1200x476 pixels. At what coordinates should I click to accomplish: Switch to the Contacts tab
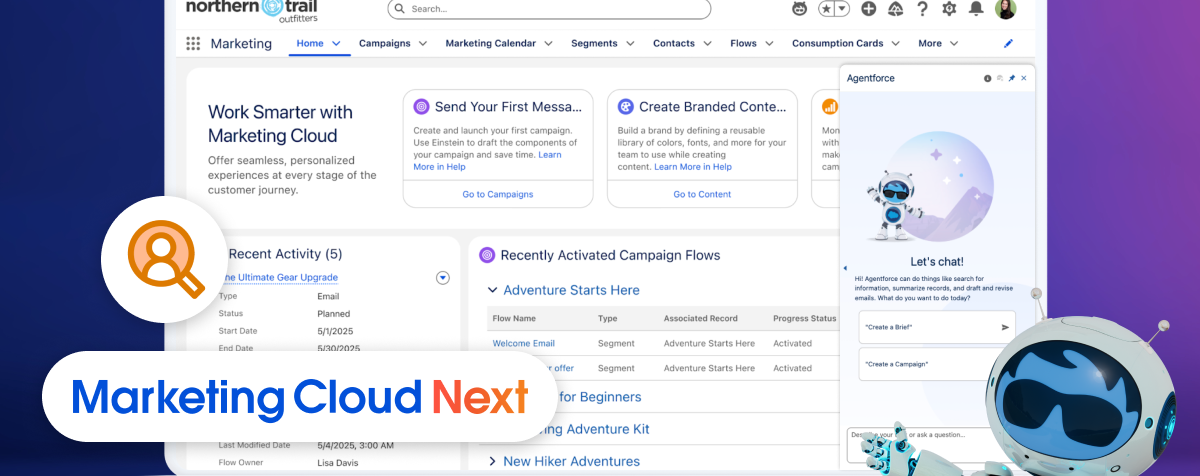tap(674, 44)
